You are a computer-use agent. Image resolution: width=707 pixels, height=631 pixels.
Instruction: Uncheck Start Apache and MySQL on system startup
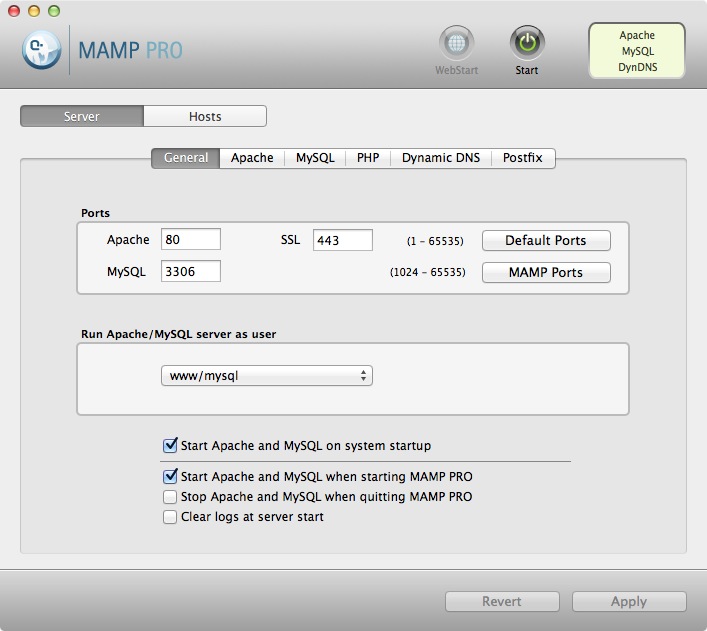pos(170,446)
